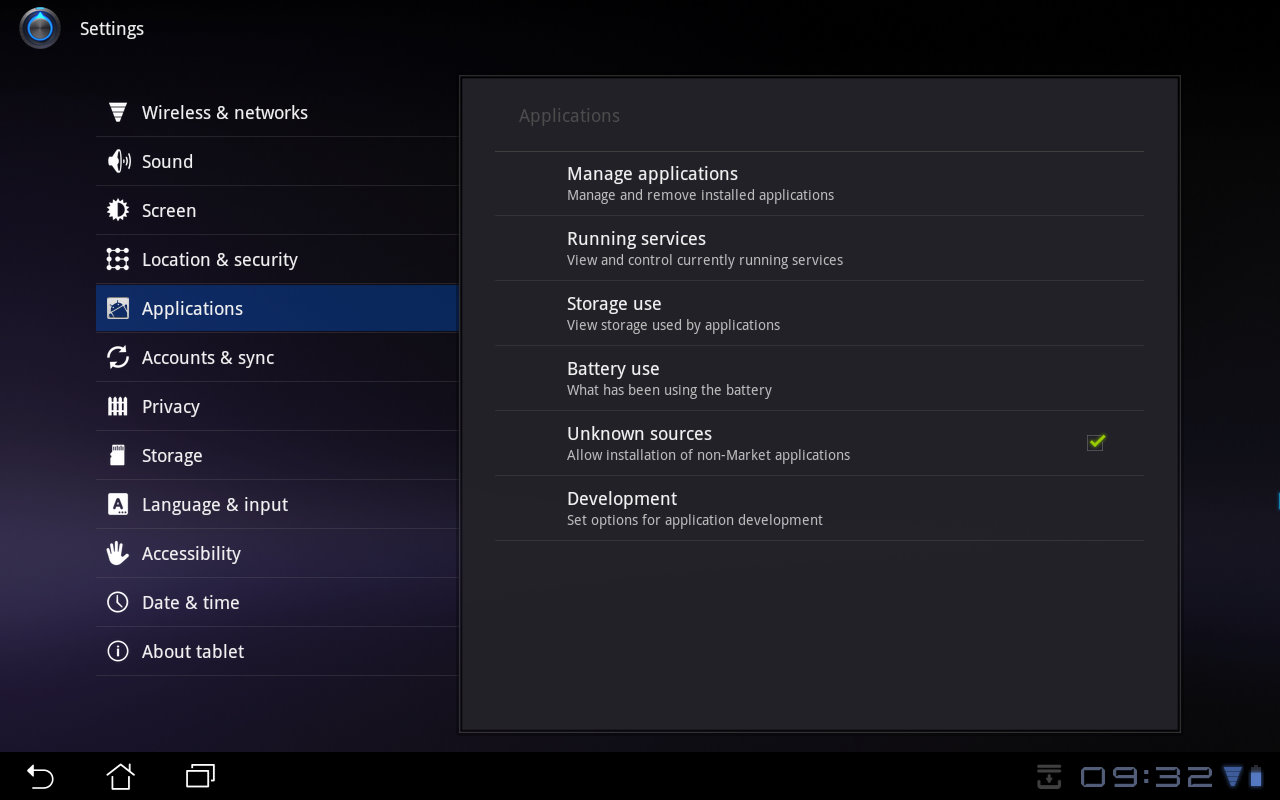Tap the Back arrow in the system bar
This screenshot has height=800, width=1280.
point(40,776)
